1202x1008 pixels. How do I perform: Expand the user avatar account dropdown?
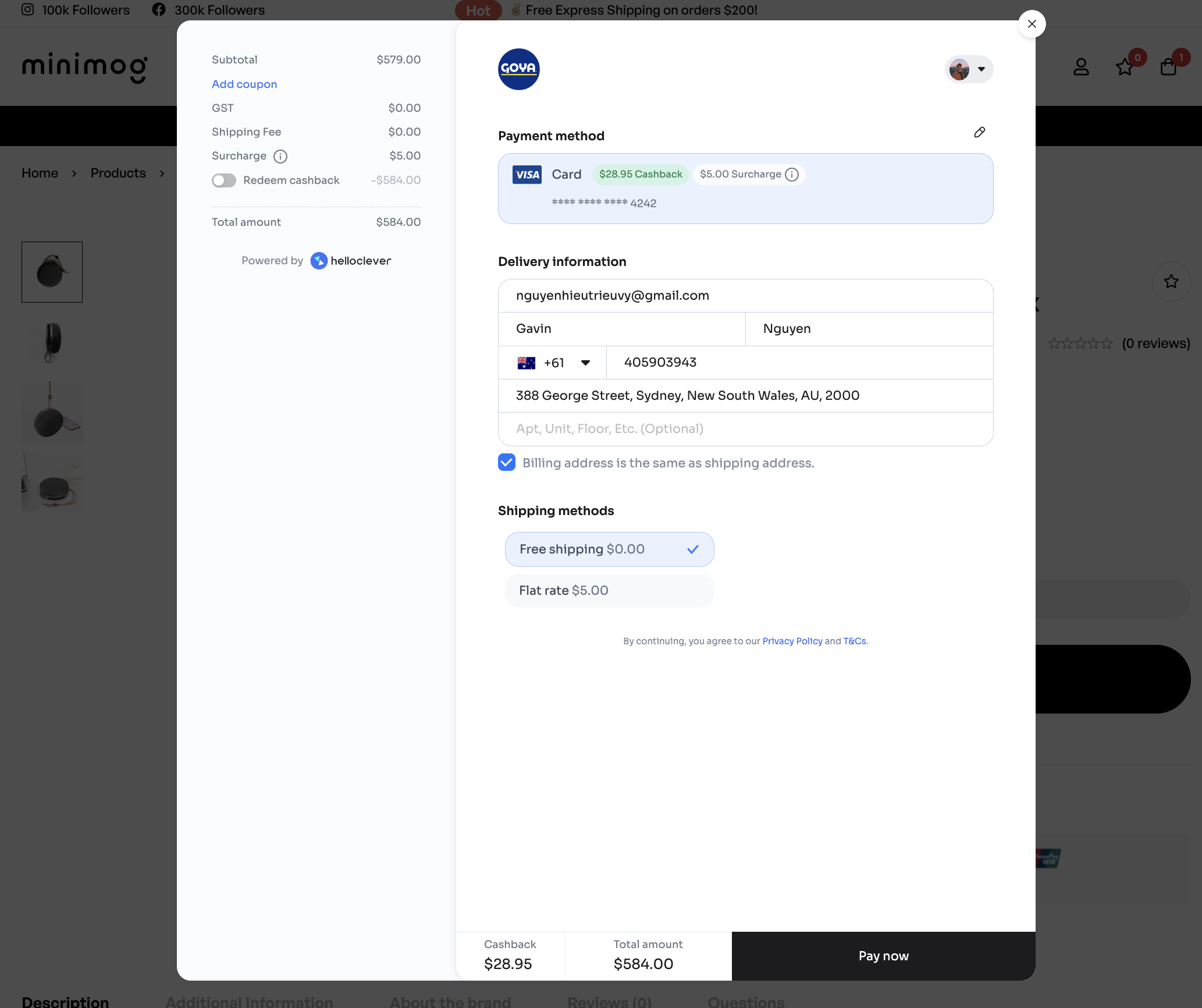[x=969, y=69]
